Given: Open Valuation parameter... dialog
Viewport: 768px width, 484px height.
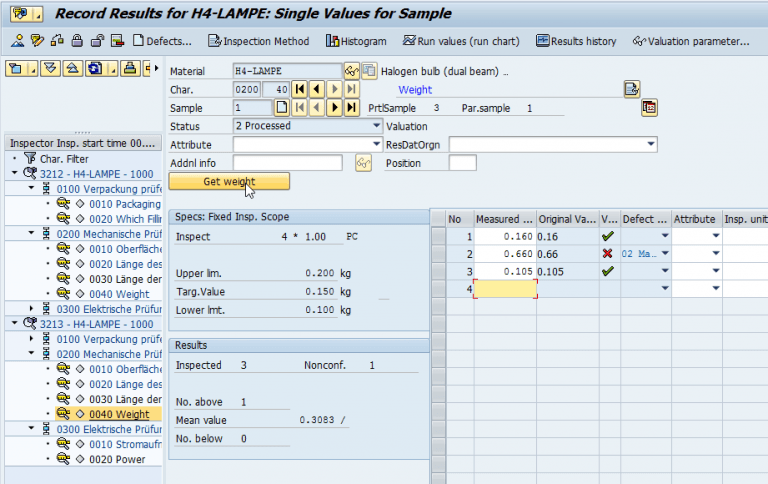Looking at the screenshot, I should click(x=691, y=41).
